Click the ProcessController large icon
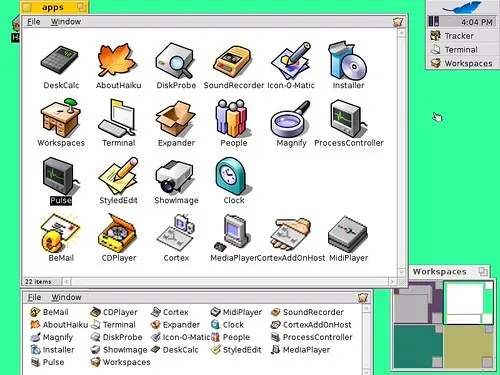The image size is (500, 375). (348, 118)
